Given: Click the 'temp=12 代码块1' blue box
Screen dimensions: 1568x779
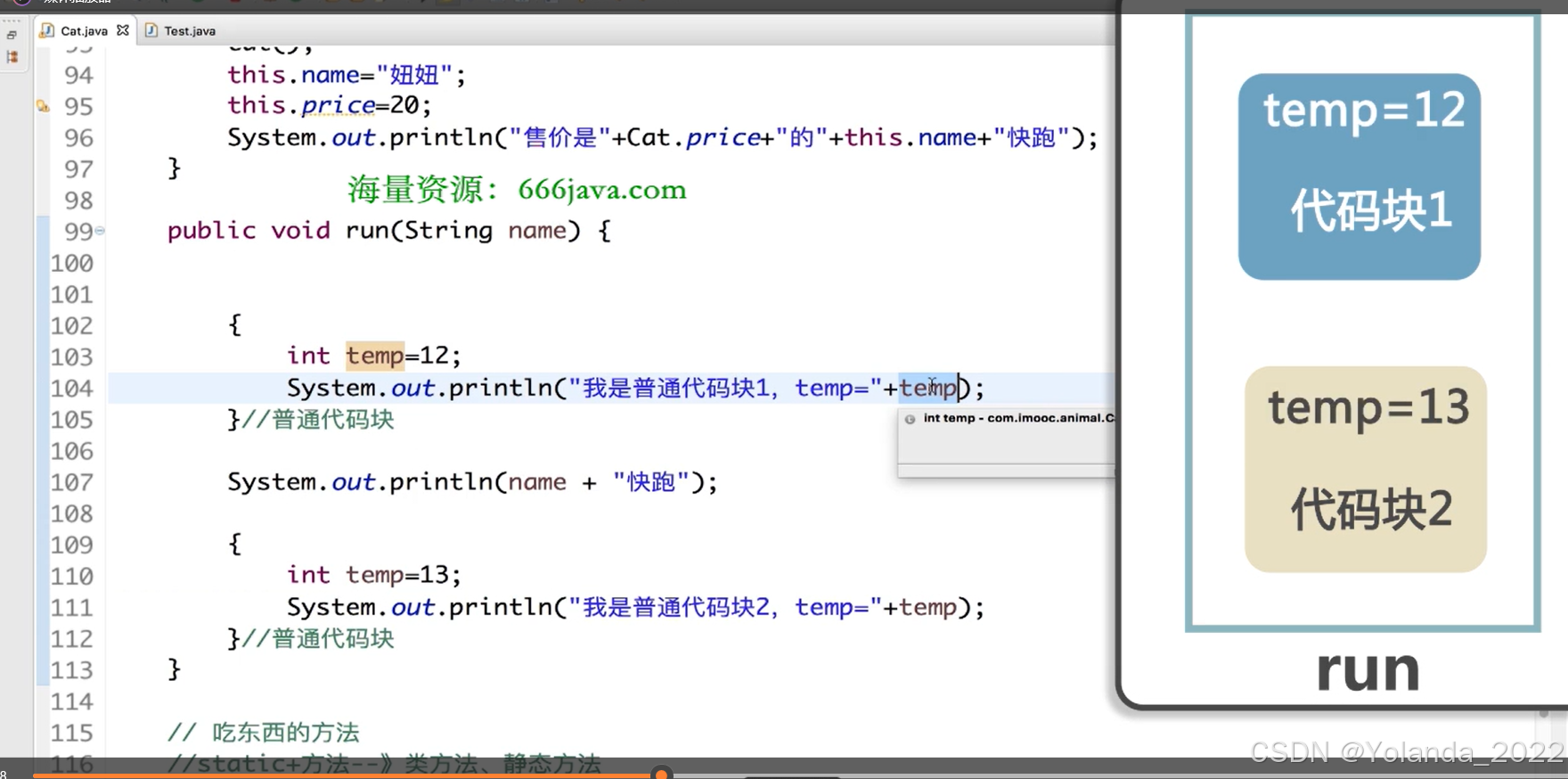Looking at the screenshot, I should 1360,176.
